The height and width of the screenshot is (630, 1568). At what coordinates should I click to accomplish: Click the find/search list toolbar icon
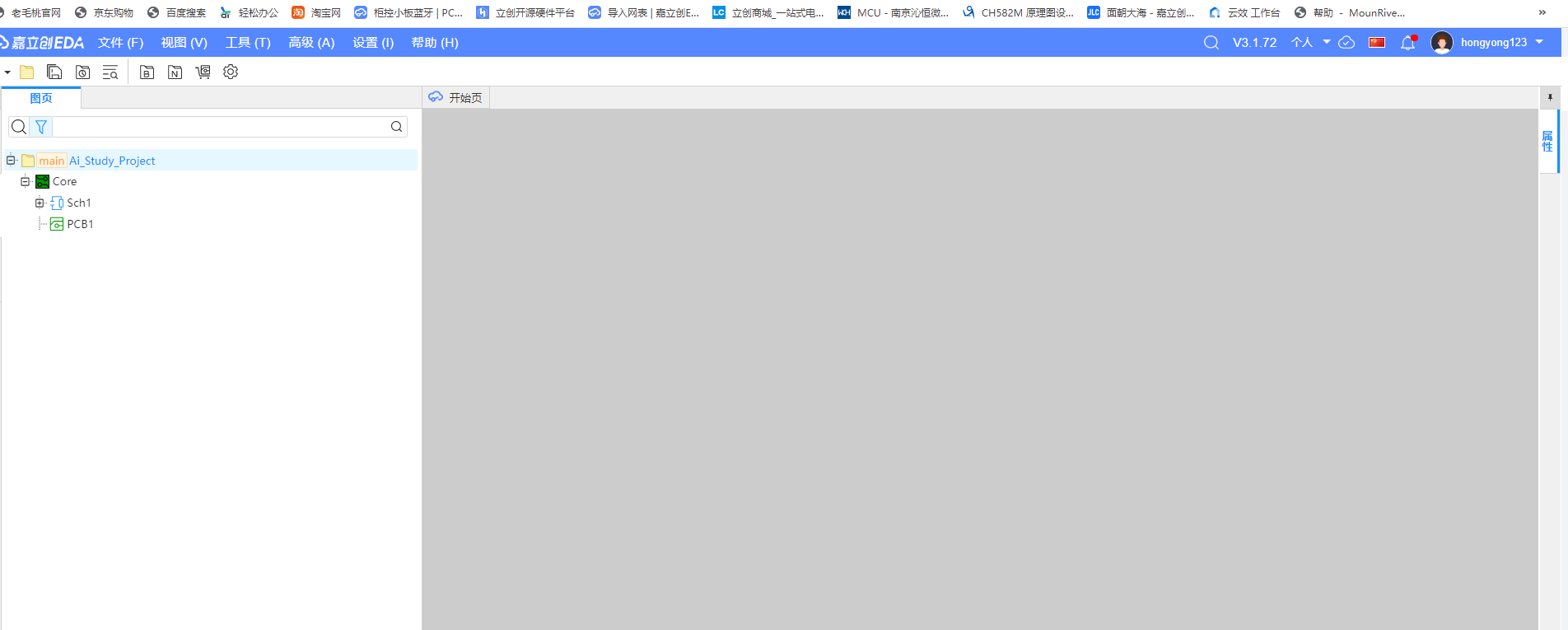(x=110, y=72)
